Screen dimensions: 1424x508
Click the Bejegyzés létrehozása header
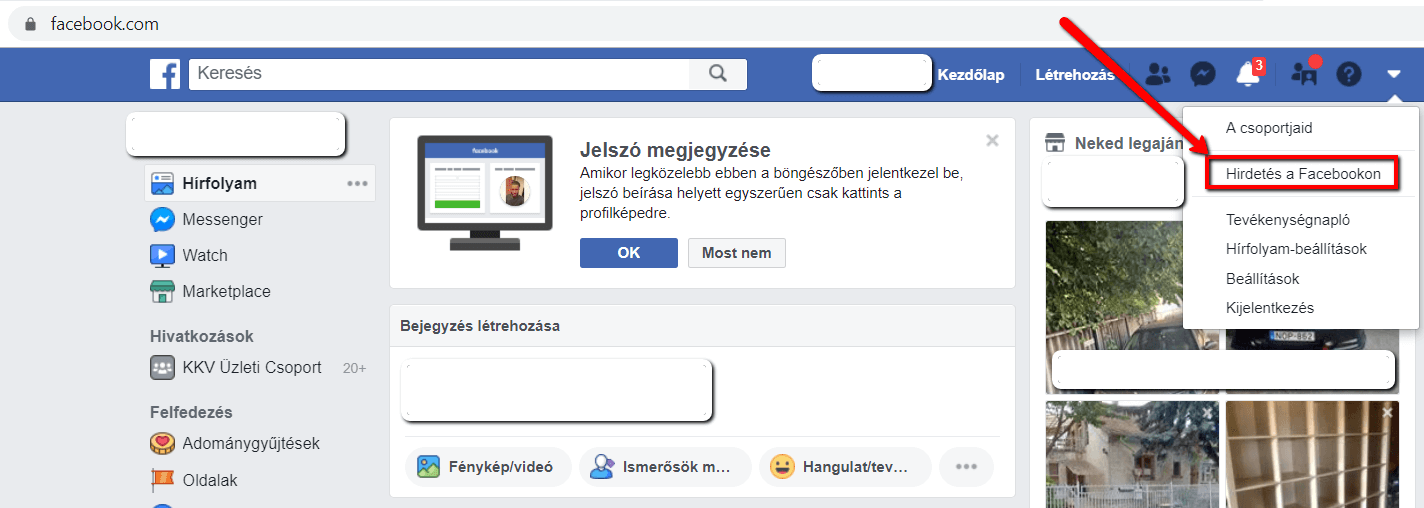tap(480, 326)
